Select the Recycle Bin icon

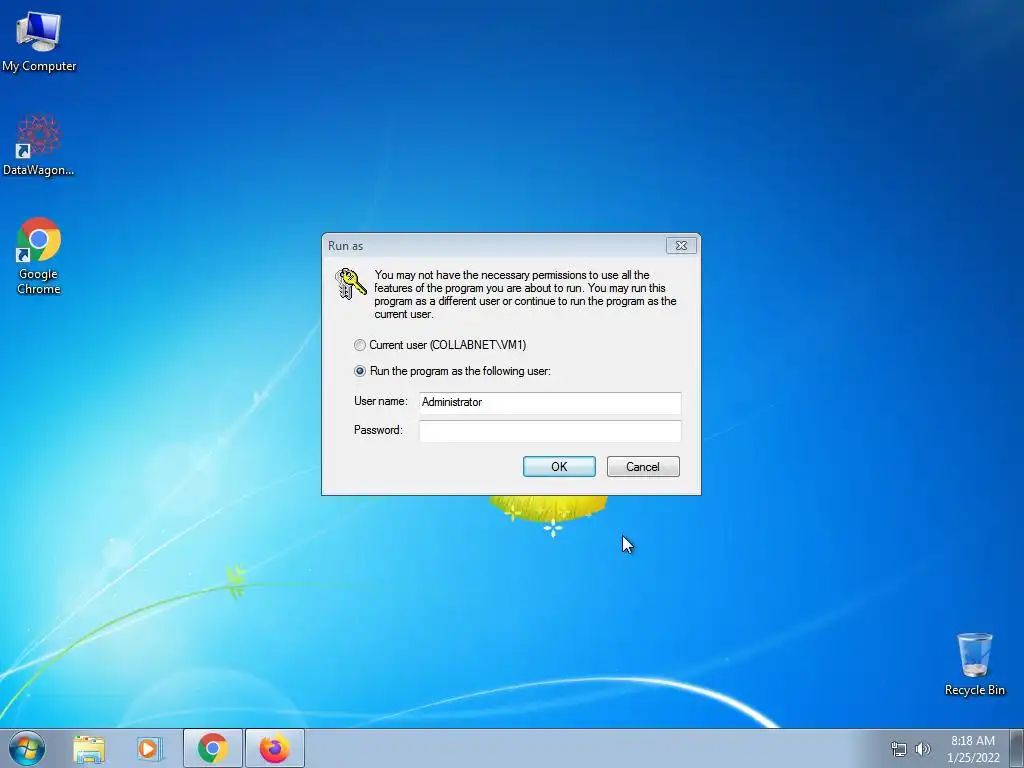[x=974, y=664]
